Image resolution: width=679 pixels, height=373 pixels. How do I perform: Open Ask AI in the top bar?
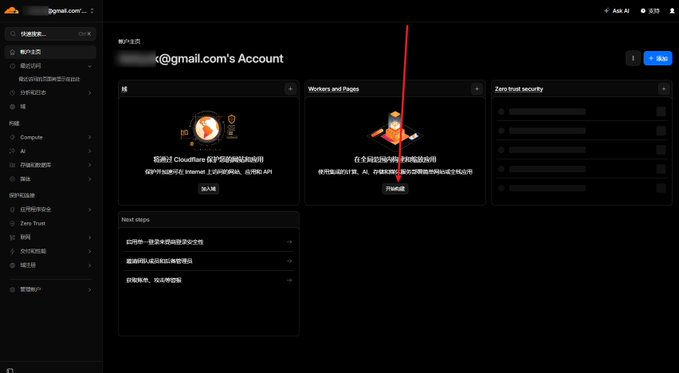(x=617, y=11)
